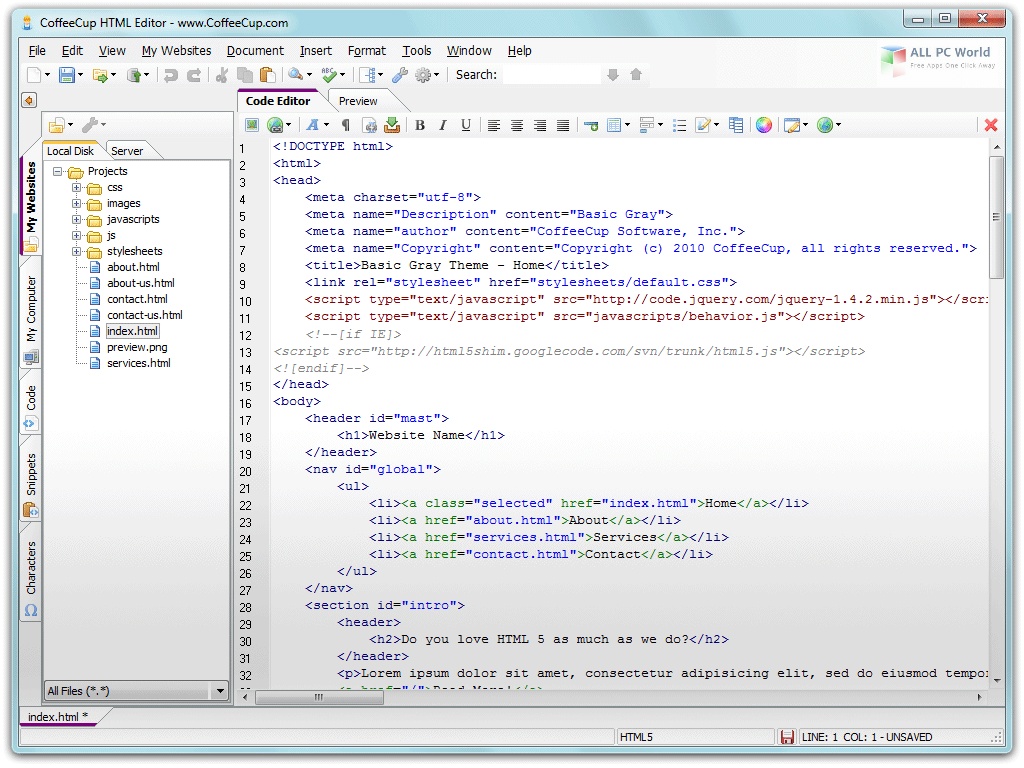Switch to the Preview tab

tap(358, 100)
